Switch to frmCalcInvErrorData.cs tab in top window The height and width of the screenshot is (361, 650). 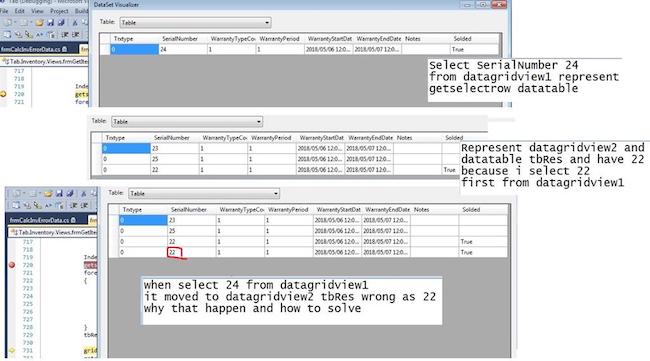(34, 49)
